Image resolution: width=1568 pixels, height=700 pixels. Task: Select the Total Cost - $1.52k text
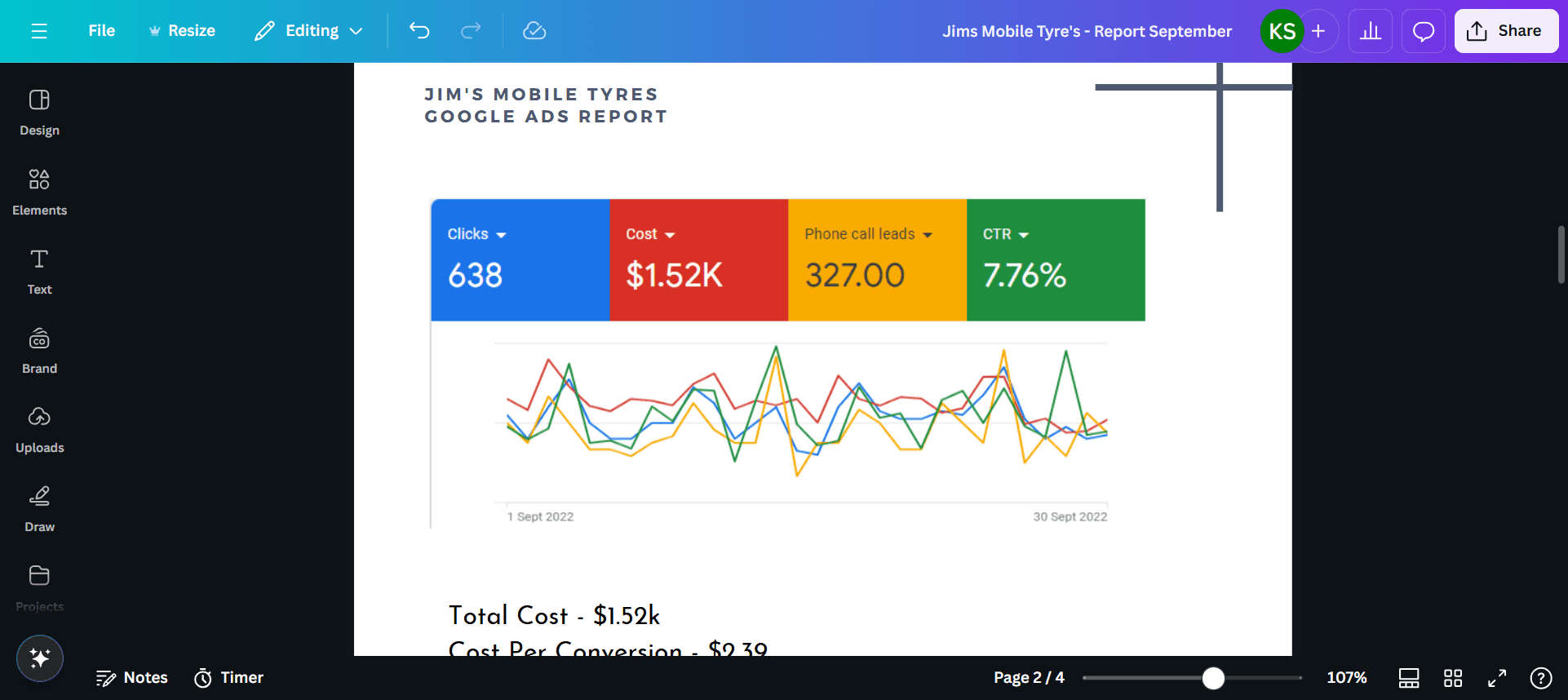click(554, 616)
